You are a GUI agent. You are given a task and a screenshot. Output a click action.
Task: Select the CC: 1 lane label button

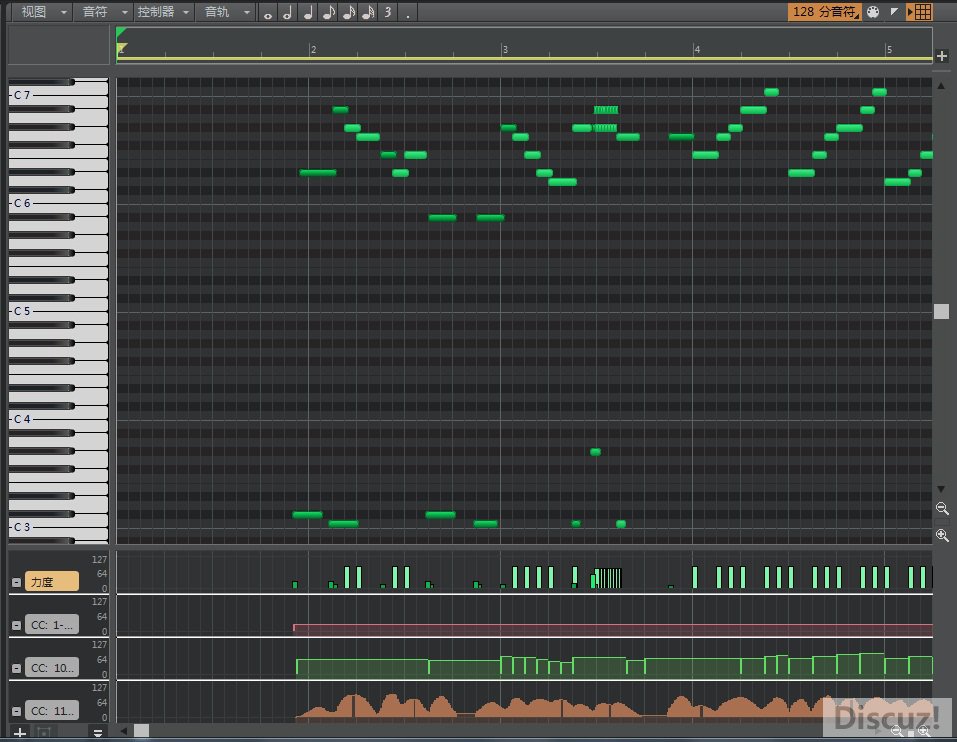[x=52, y=625]
